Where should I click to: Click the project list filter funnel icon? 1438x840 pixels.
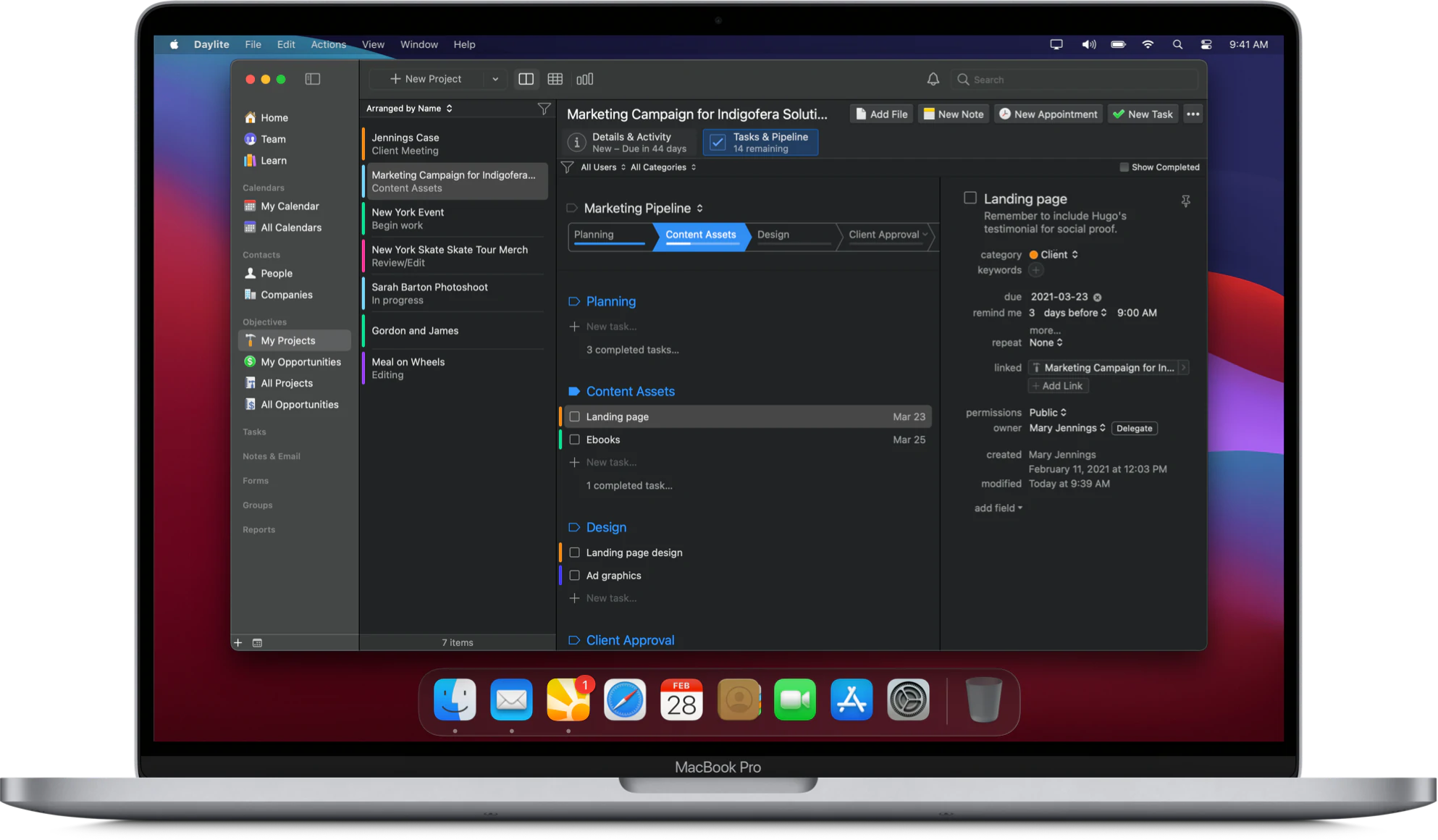(x=544, y=109)
